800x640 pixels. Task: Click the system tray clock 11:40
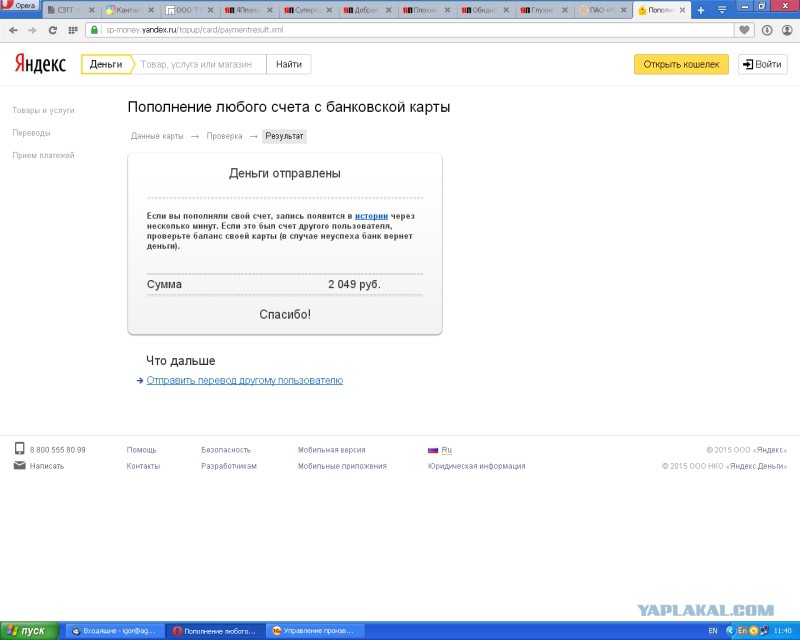click(783, 631)
